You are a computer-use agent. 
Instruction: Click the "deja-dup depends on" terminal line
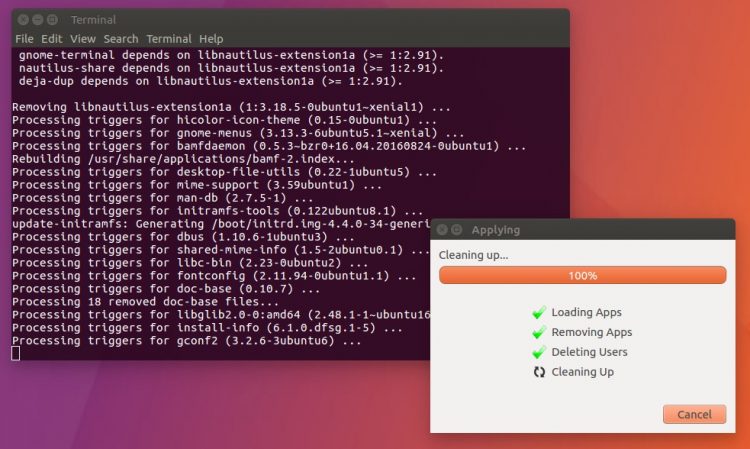click(211, 81)
